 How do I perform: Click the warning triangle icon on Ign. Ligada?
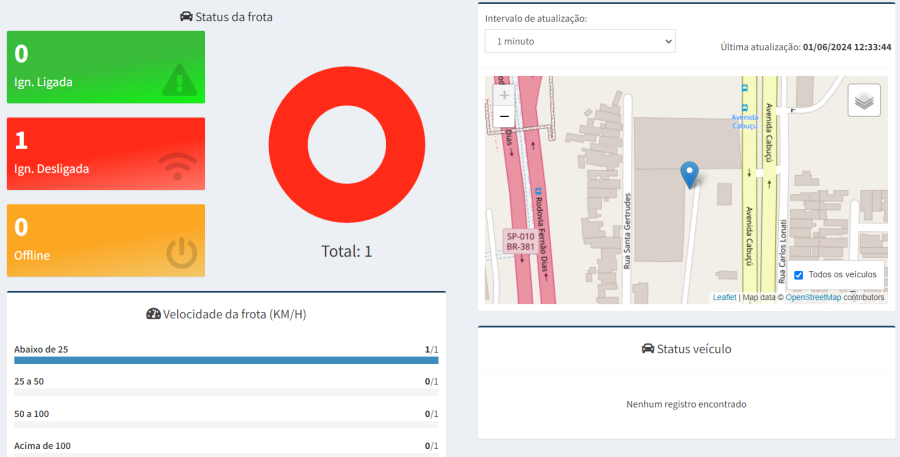click(180, 78)
